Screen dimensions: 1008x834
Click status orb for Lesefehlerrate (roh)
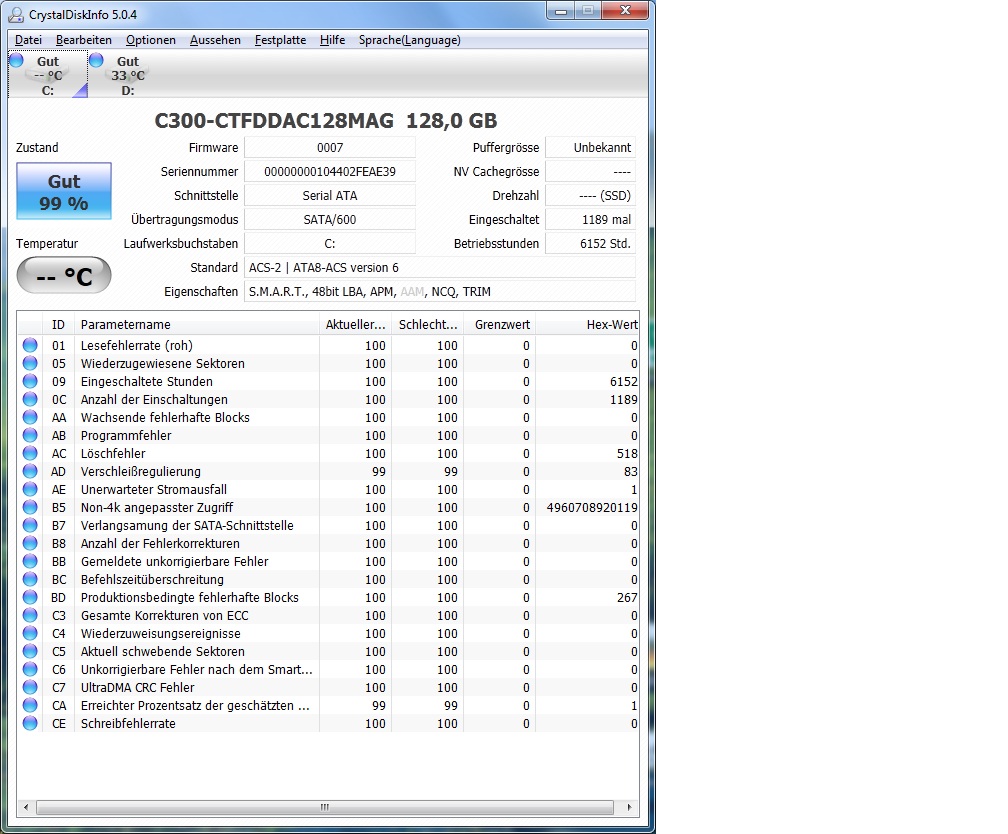30,345
